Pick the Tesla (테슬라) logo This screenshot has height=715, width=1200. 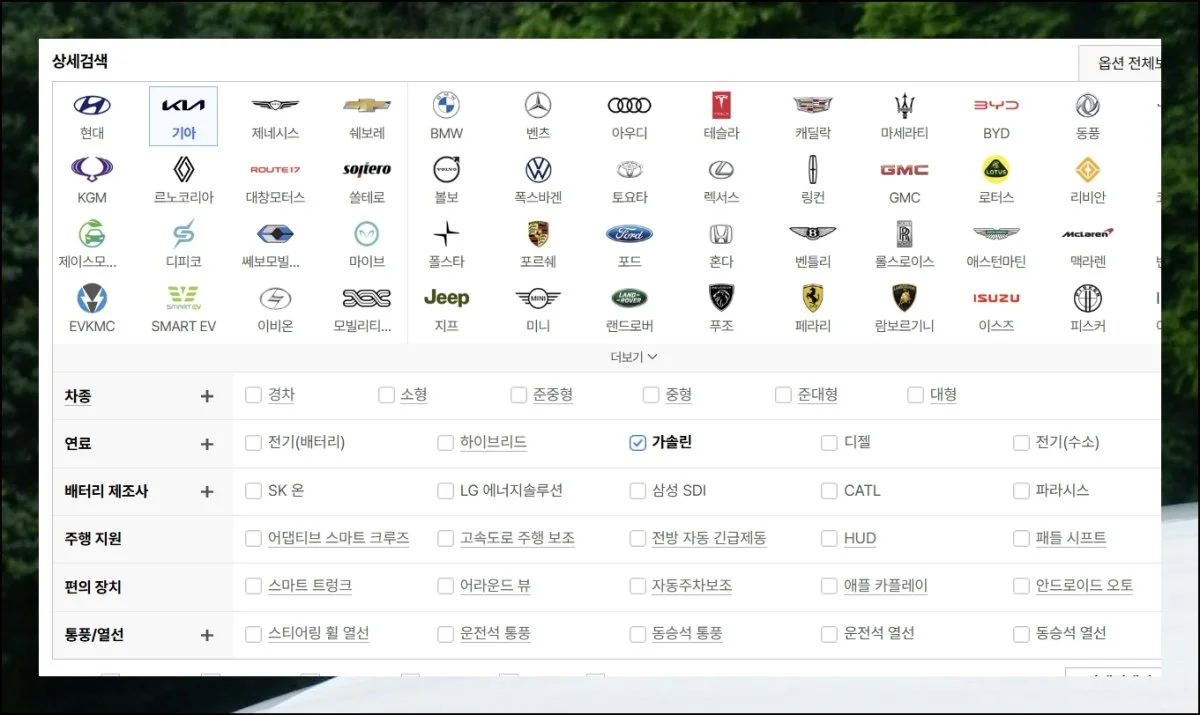(x=722, y=106)
